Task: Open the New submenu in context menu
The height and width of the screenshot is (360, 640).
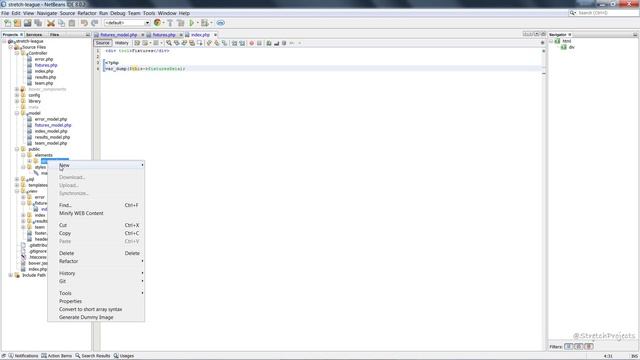Action: pyautogui.click(x=96, y=165)
